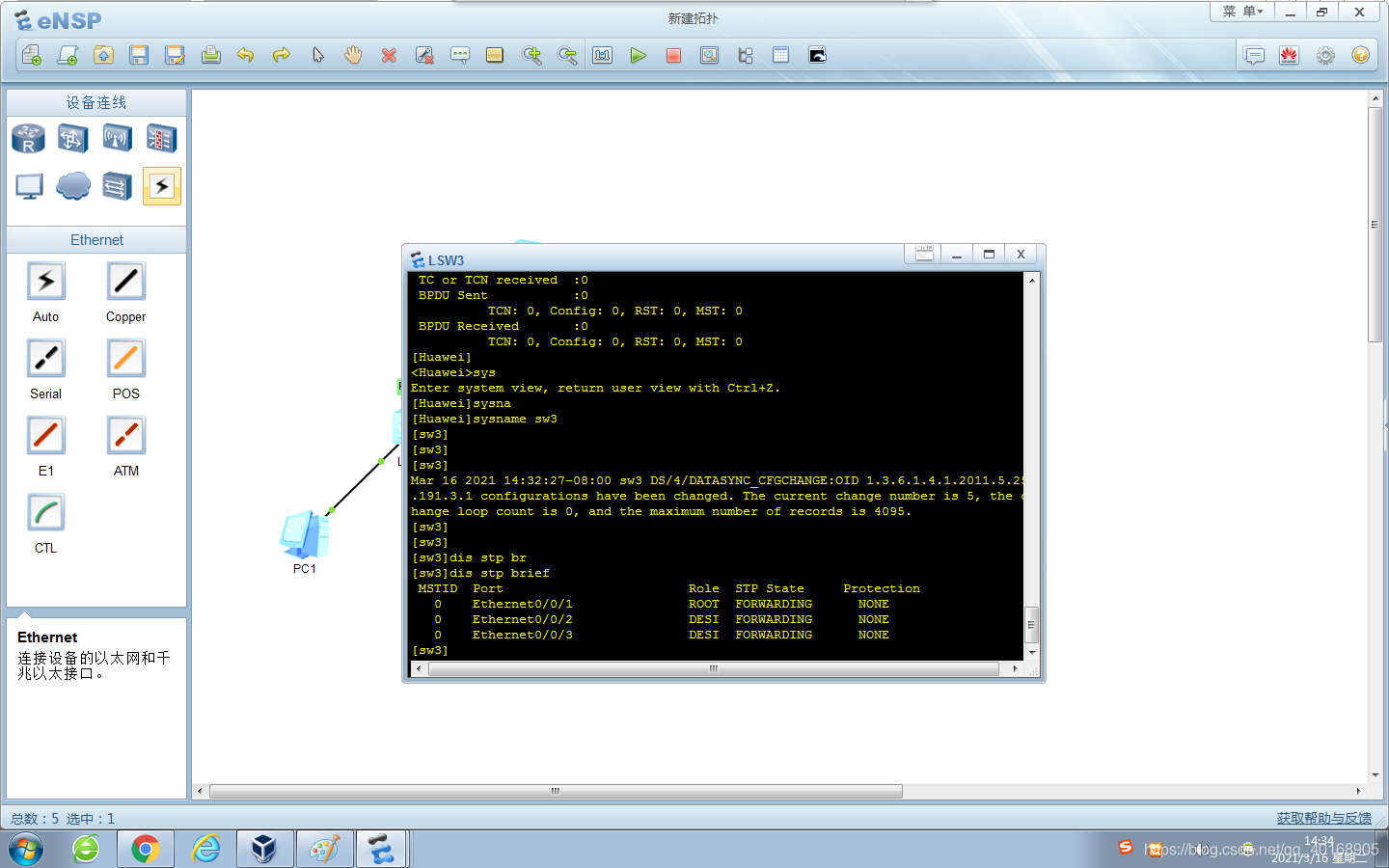Show all interfaces icon
Image resolution: width=1389 pixels, height=868 pixels.
pos(745,55)
